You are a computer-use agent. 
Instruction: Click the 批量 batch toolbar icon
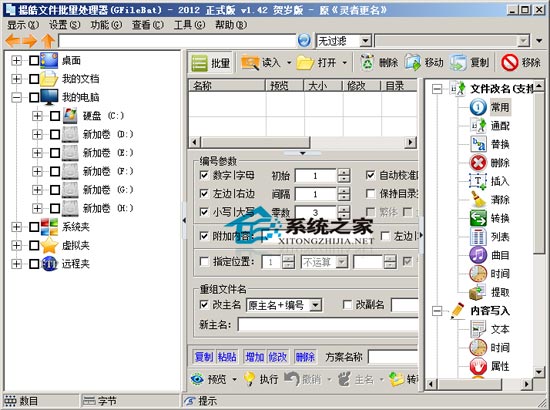point(200,63)
